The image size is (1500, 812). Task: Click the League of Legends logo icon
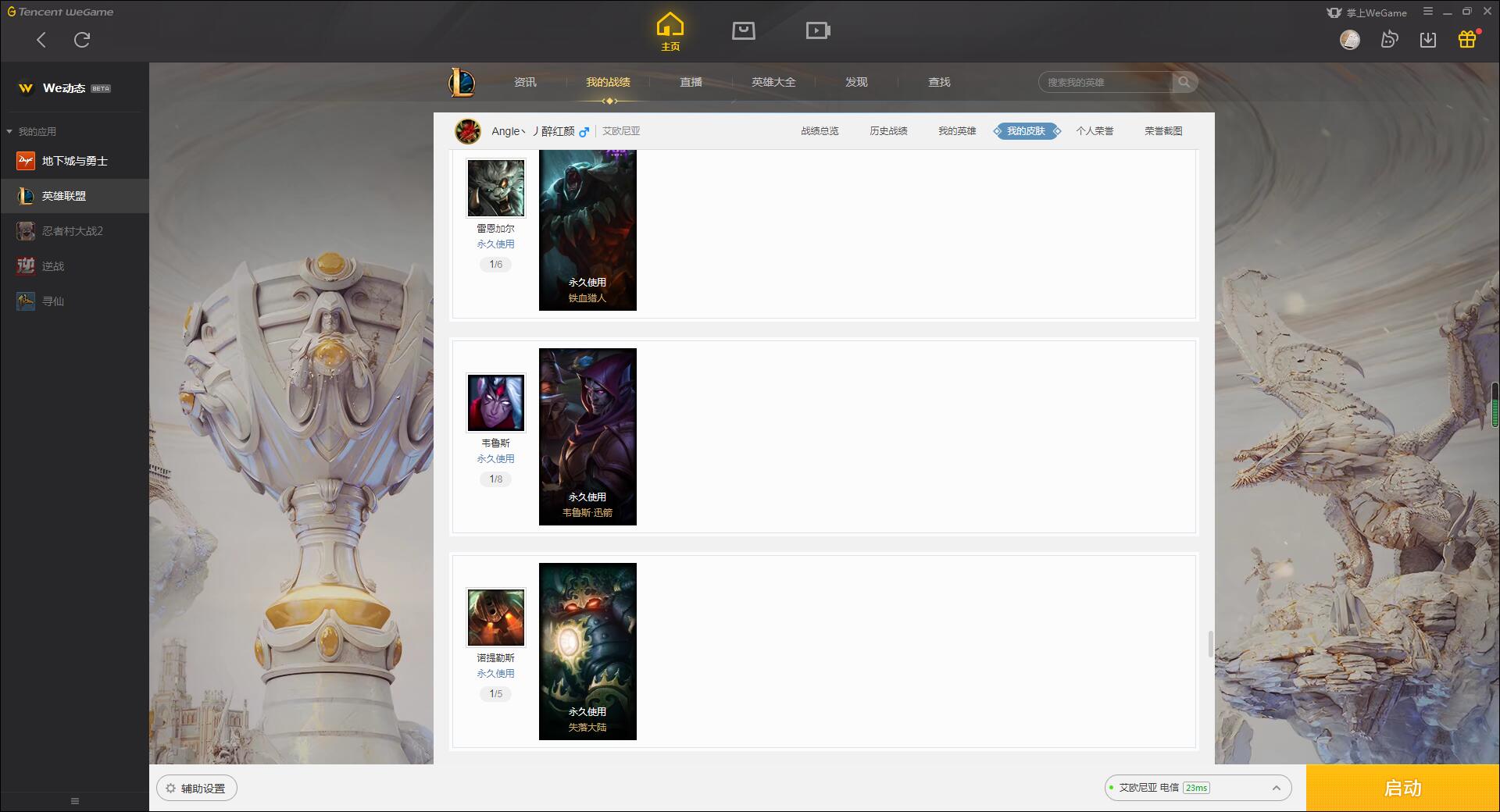pos(462,82)
